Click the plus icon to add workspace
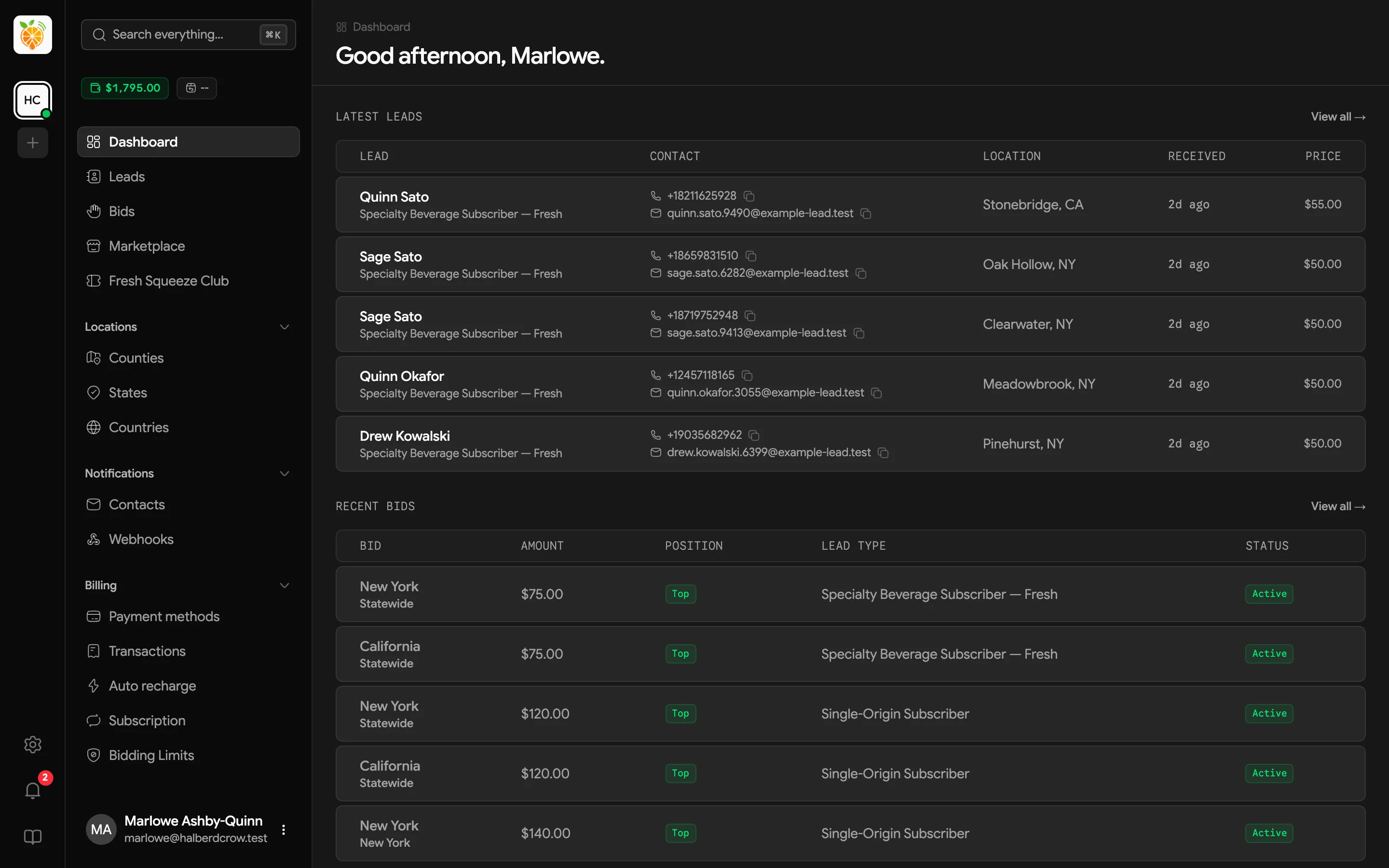The image size is (1389, 868). click(x=33, y=142)
